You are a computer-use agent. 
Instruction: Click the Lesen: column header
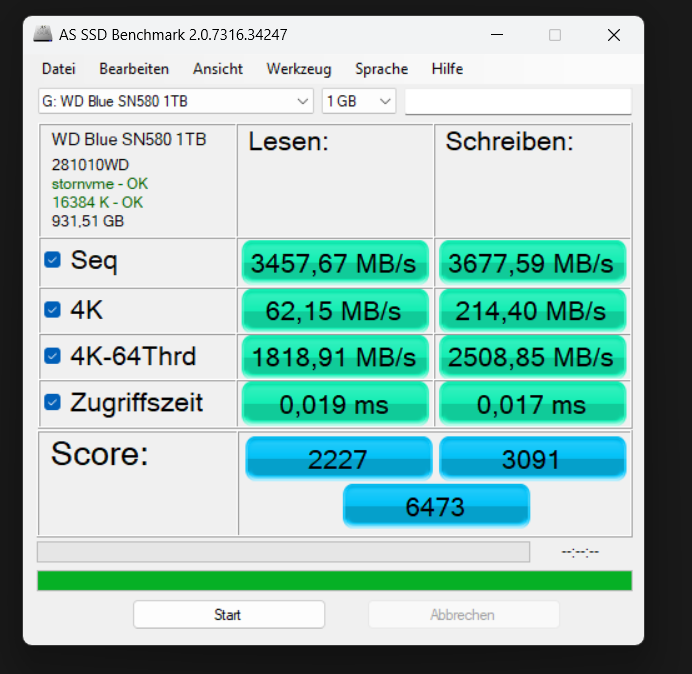(x=289, y=142)
